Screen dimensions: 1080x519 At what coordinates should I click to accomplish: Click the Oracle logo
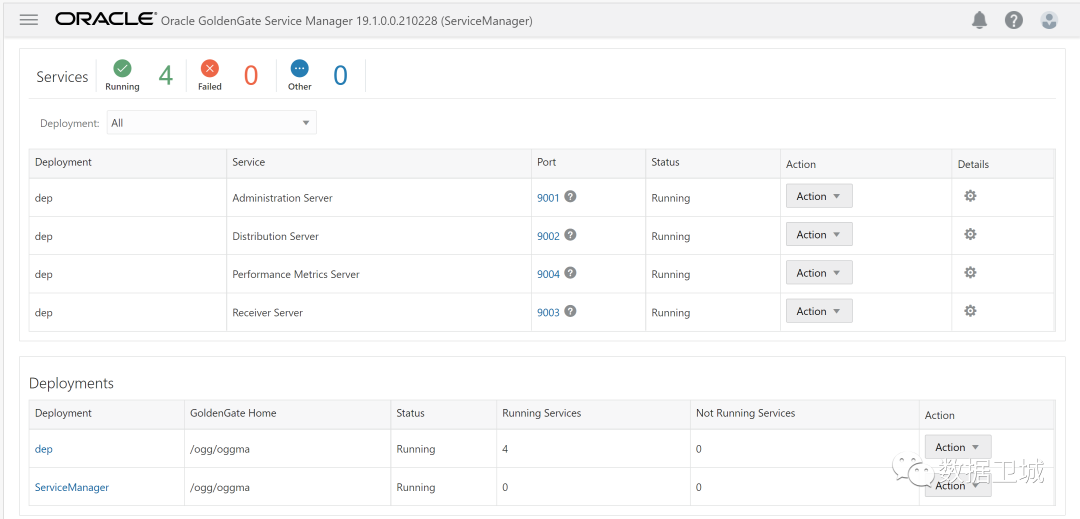click(105, 19)
